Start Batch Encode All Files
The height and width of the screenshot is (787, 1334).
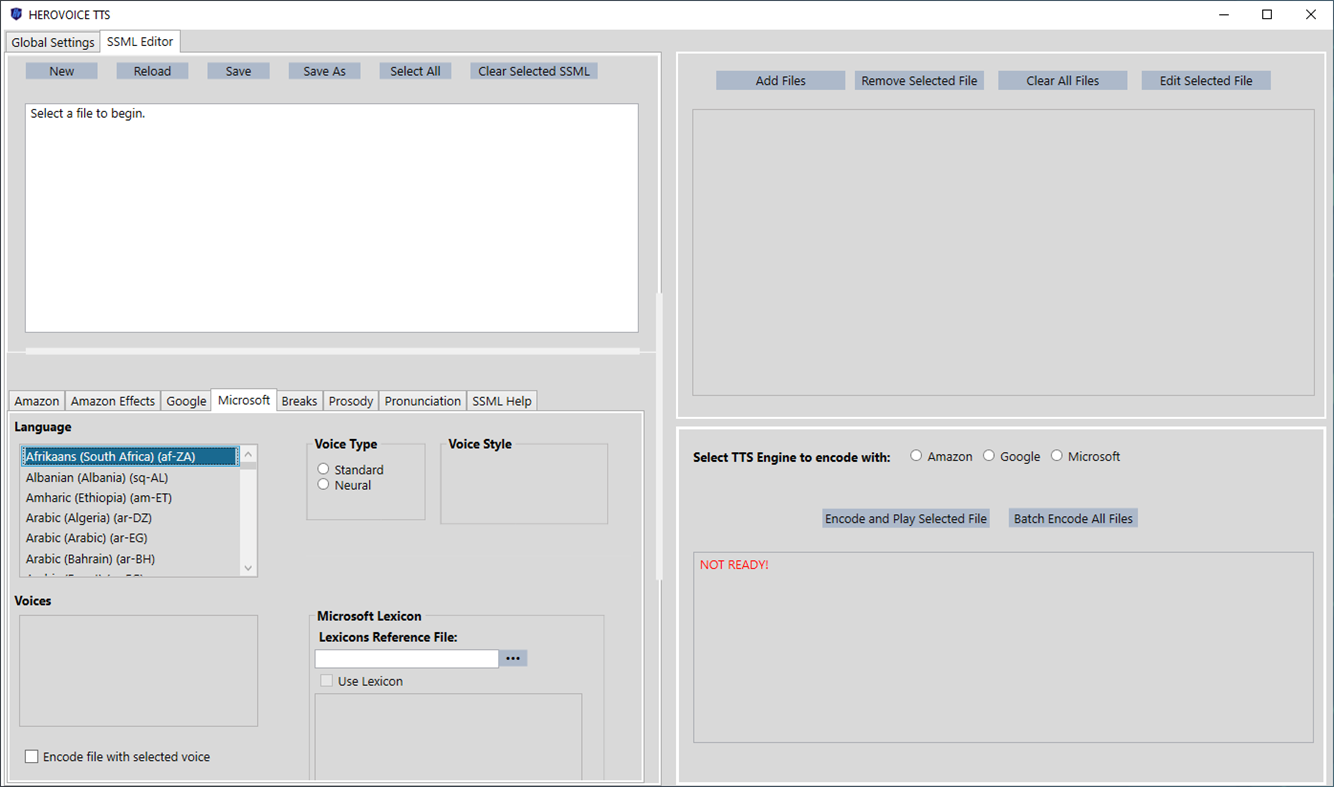pyautogui.click(x=1073, y=518)
